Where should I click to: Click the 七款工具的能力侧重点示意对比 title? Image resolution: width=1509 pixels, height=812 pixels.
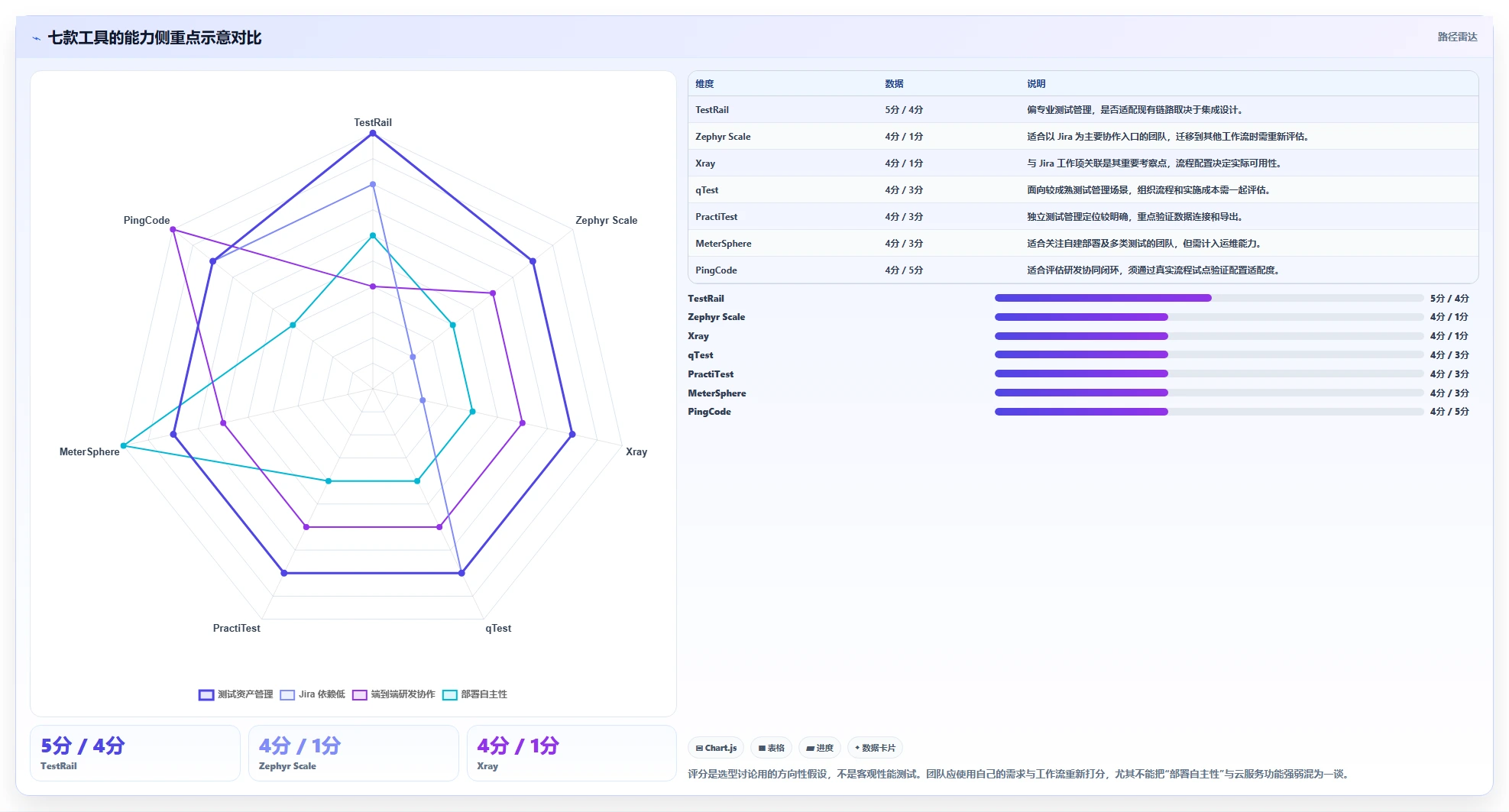[154, 37]
